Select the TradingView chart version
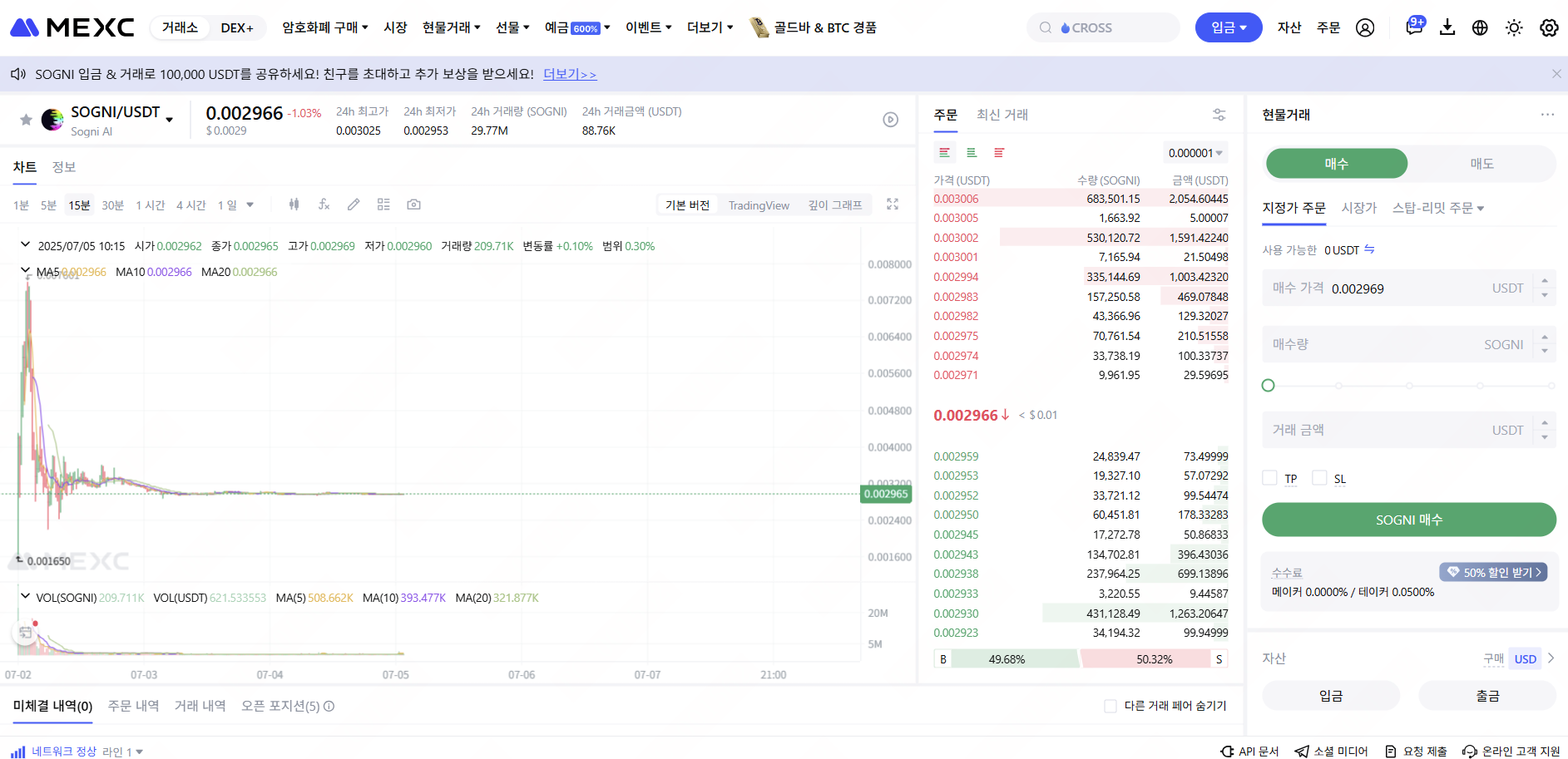This screenshot has height=759, width=1568. point(759,205)
